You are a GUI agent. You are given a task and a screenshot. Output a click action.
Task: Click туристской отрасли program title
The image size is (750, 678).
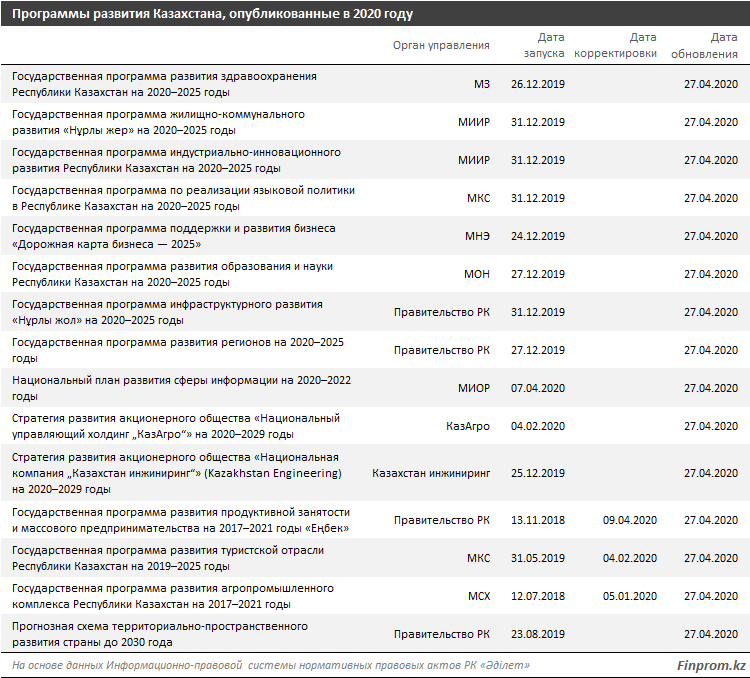pos(168,558)
